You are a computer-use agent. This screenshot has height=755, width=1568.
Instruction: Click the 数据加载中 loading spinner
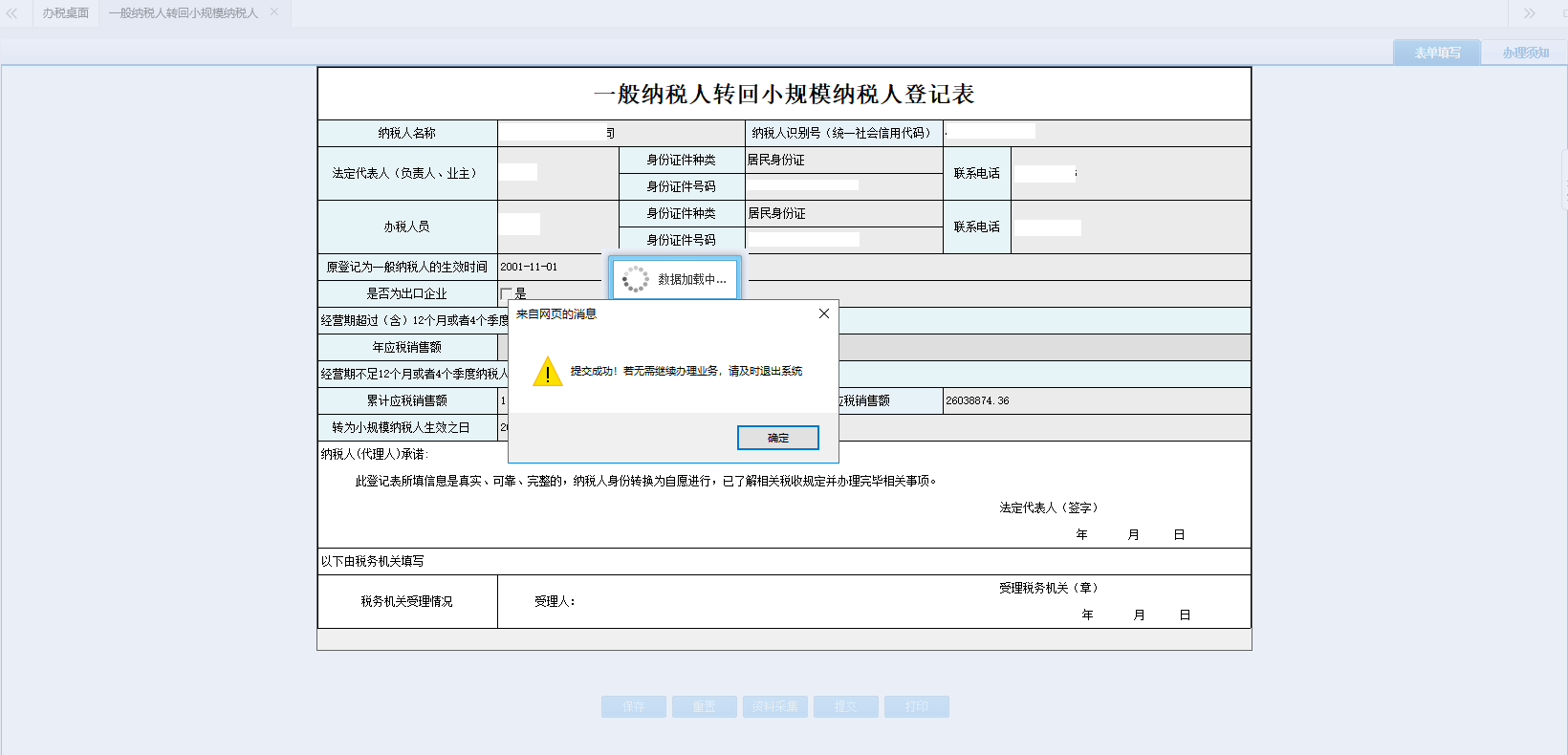[635, 279]
